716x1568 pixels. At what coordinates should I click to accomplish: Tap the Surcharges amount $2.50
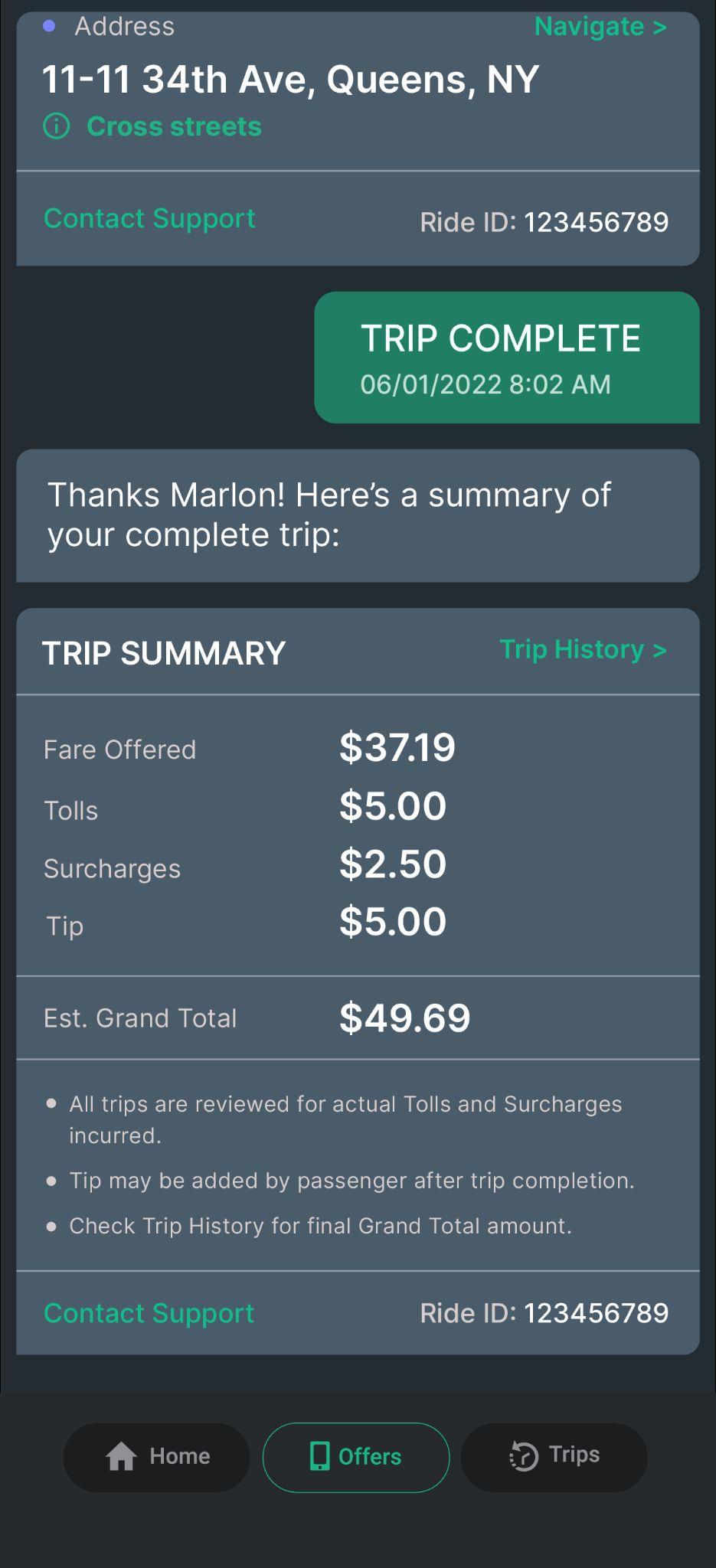(392, 864)
